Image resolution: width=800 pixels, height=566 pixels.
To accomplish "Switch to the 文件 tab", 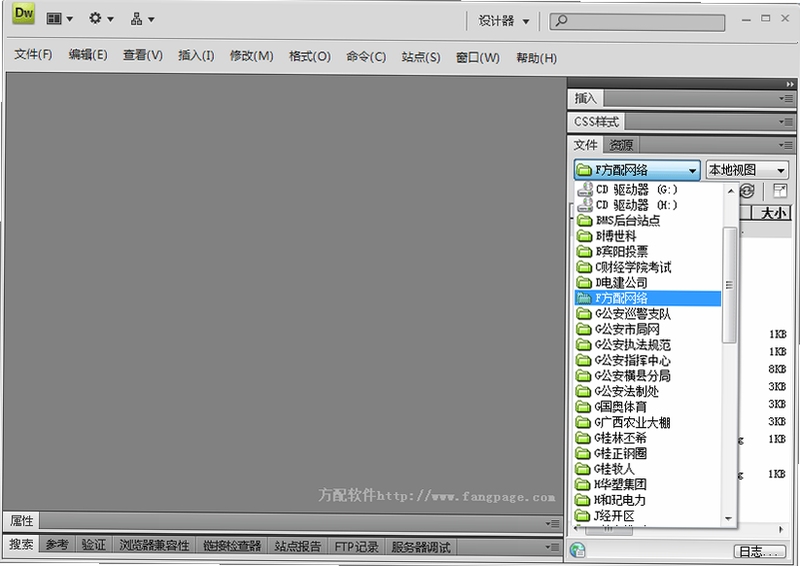I will coord(585,145).
